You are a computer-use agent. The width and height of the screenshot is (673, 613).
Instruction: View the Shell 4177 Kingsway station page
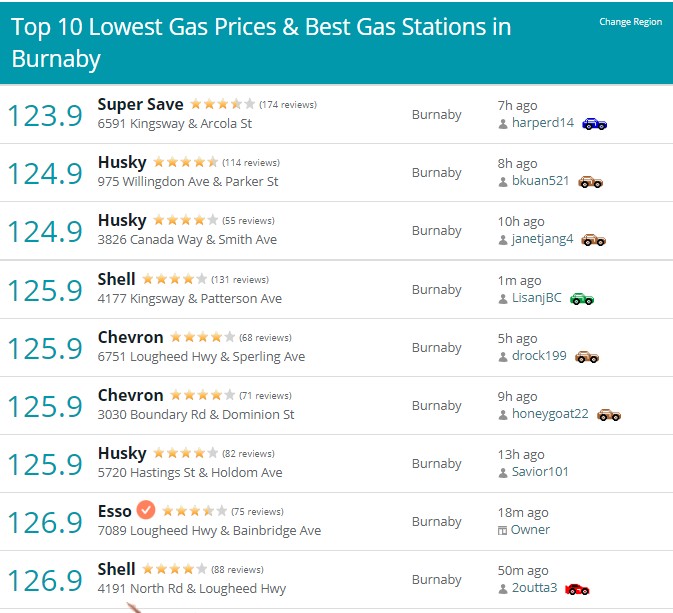[x=116, y=279]
